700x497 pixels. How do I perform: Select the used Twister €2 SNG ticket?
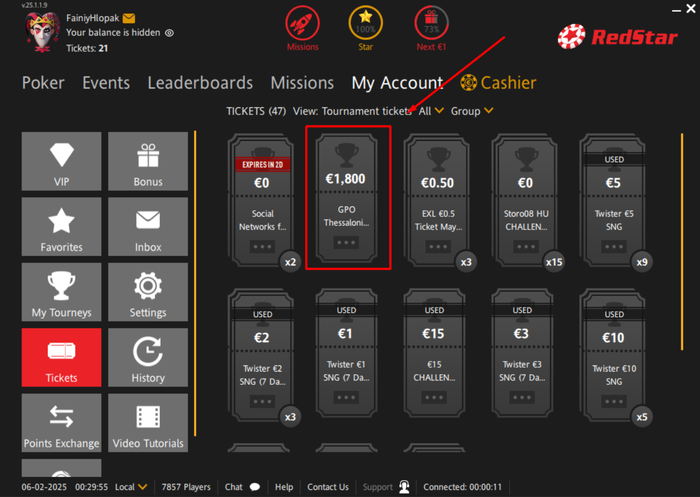click(262, 356)
